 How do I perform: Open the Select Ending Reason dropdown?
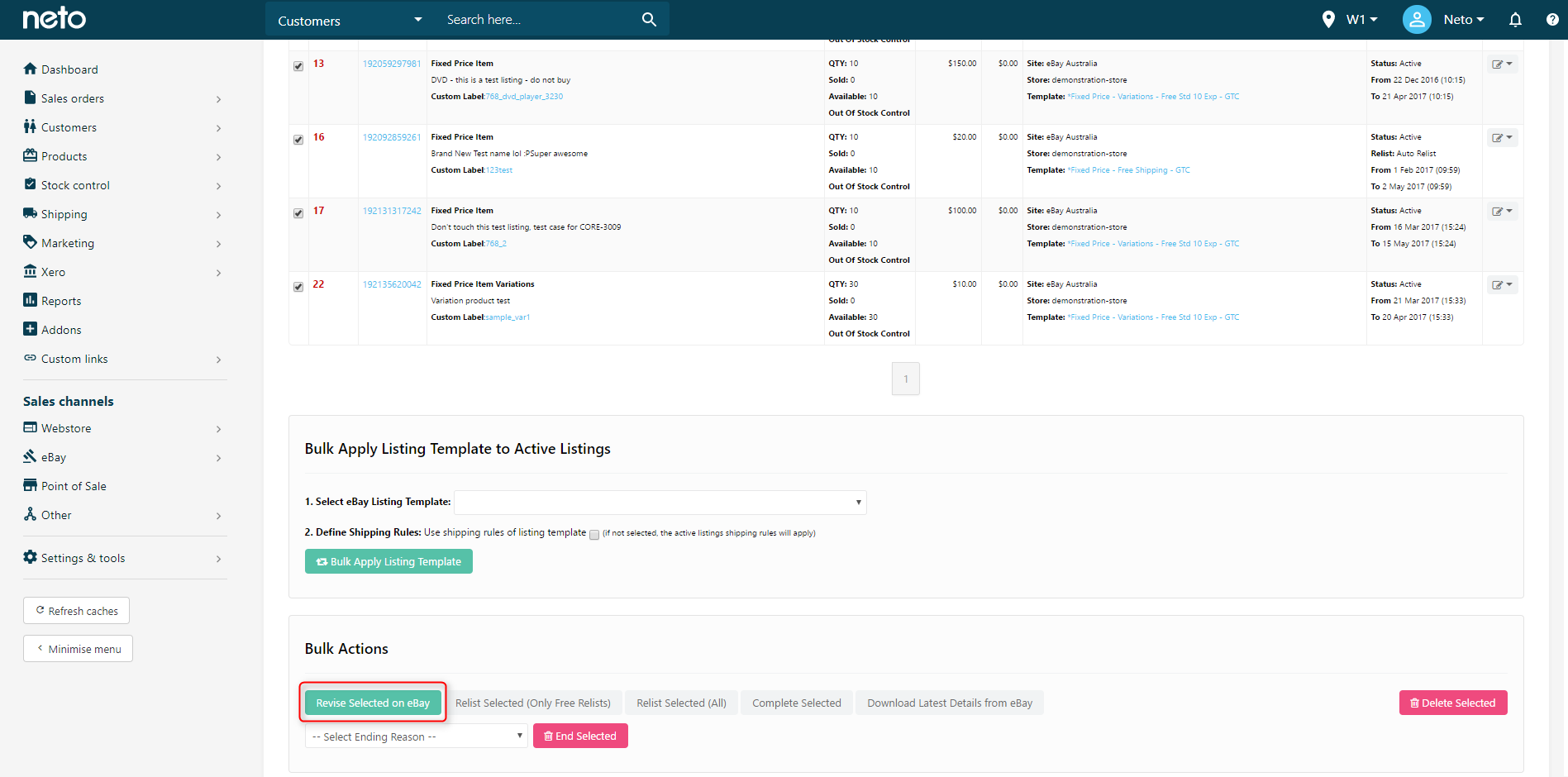(417, 736)
